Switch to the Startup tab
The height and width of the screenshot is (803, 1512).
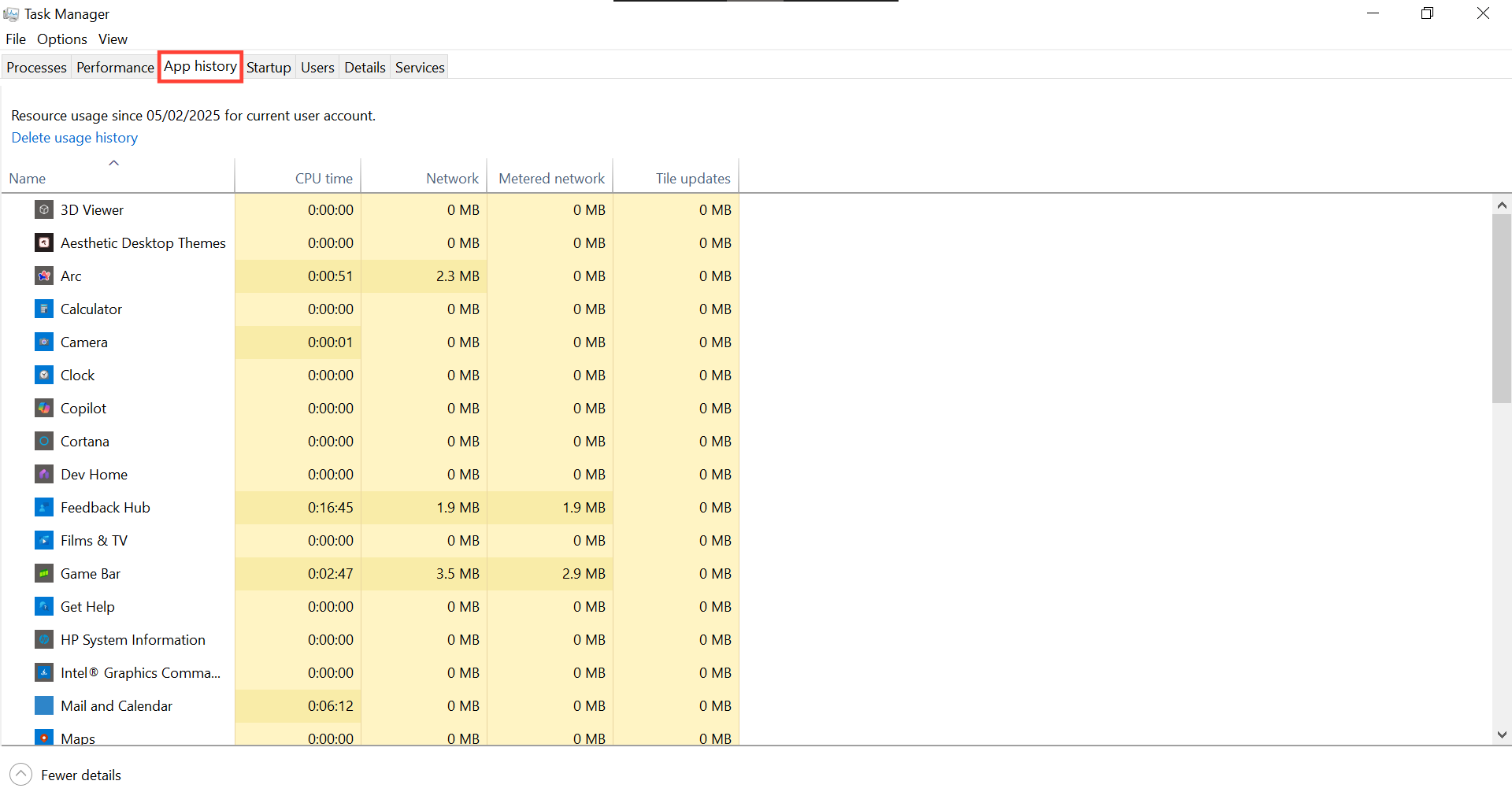(x=269, y=67)
